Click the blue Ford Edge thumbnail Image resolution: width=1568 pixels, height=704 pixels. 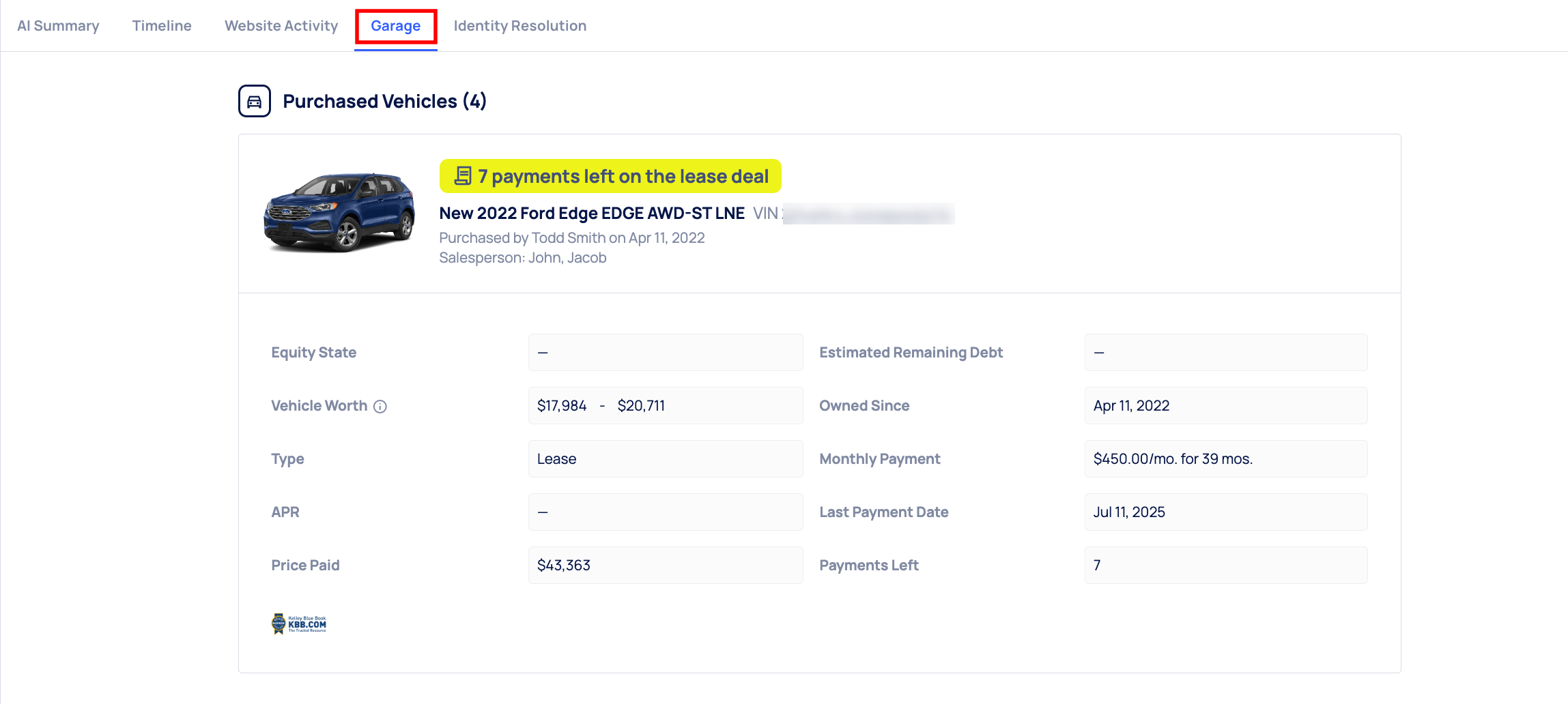tap(339, 212)
